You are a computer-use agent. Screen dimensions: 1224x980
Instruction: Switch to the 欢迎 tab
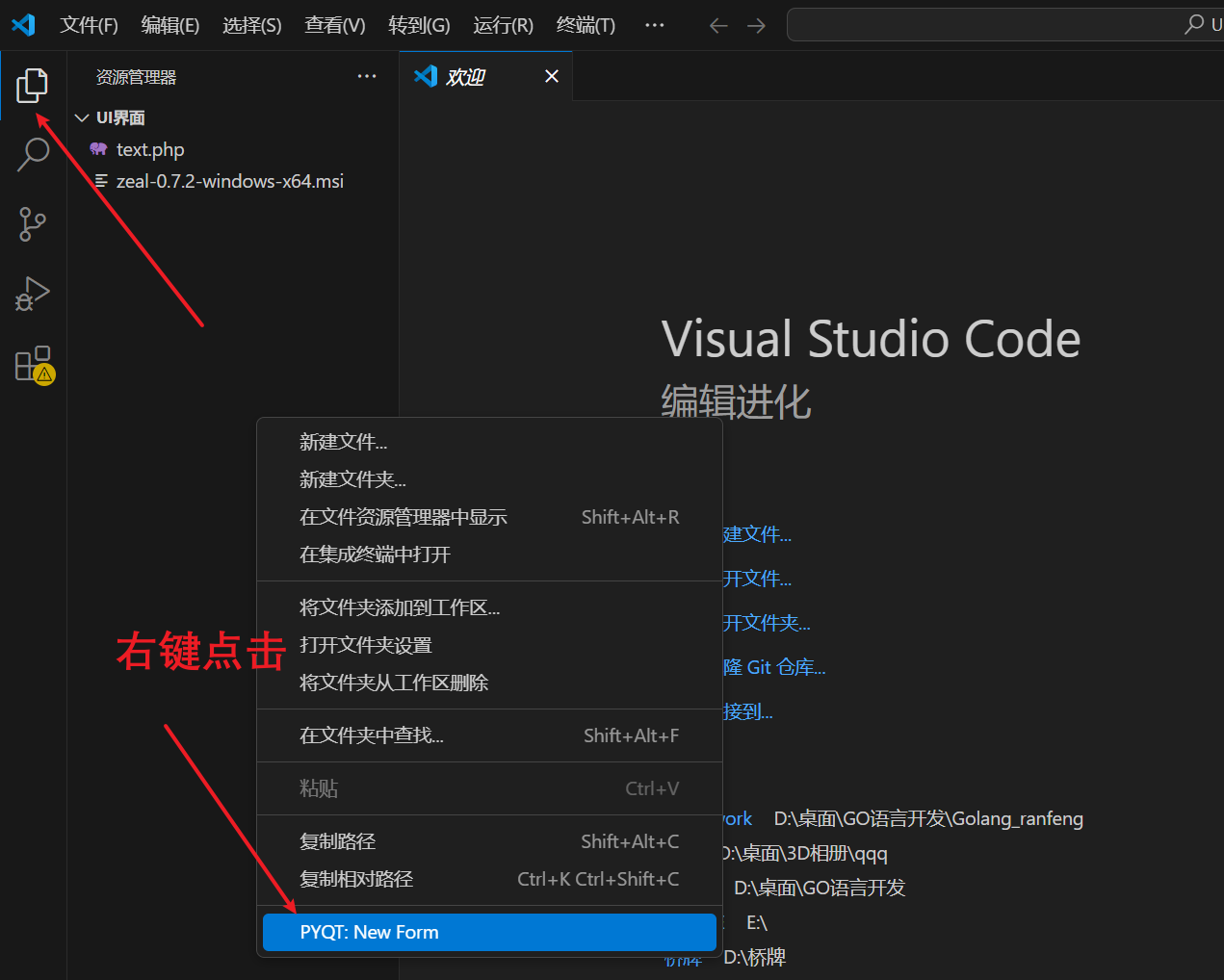[486, 76]
